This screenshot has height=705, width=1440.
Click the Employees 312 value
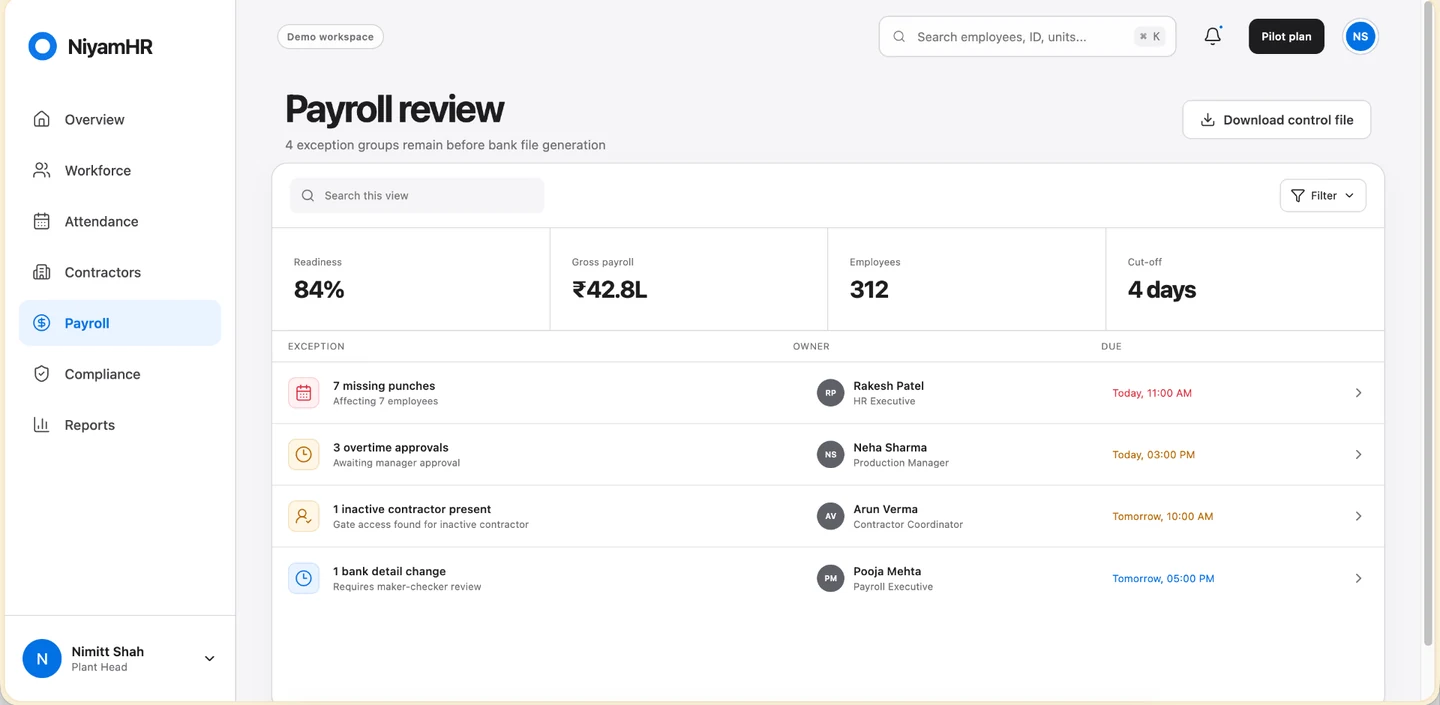click(x=869, y=290)
